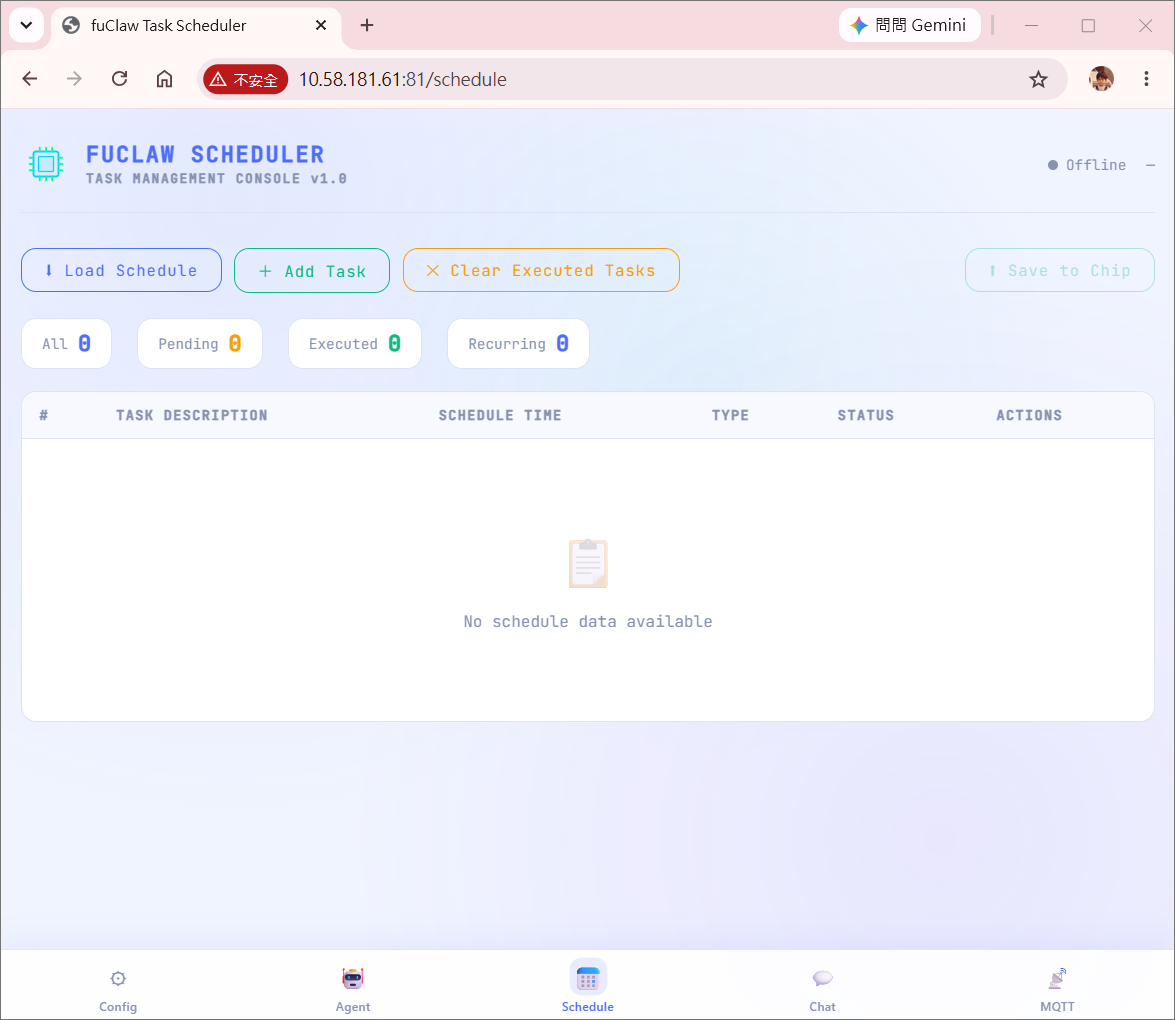
Task: Add a new task with Add Task
Action: [312, 271]
